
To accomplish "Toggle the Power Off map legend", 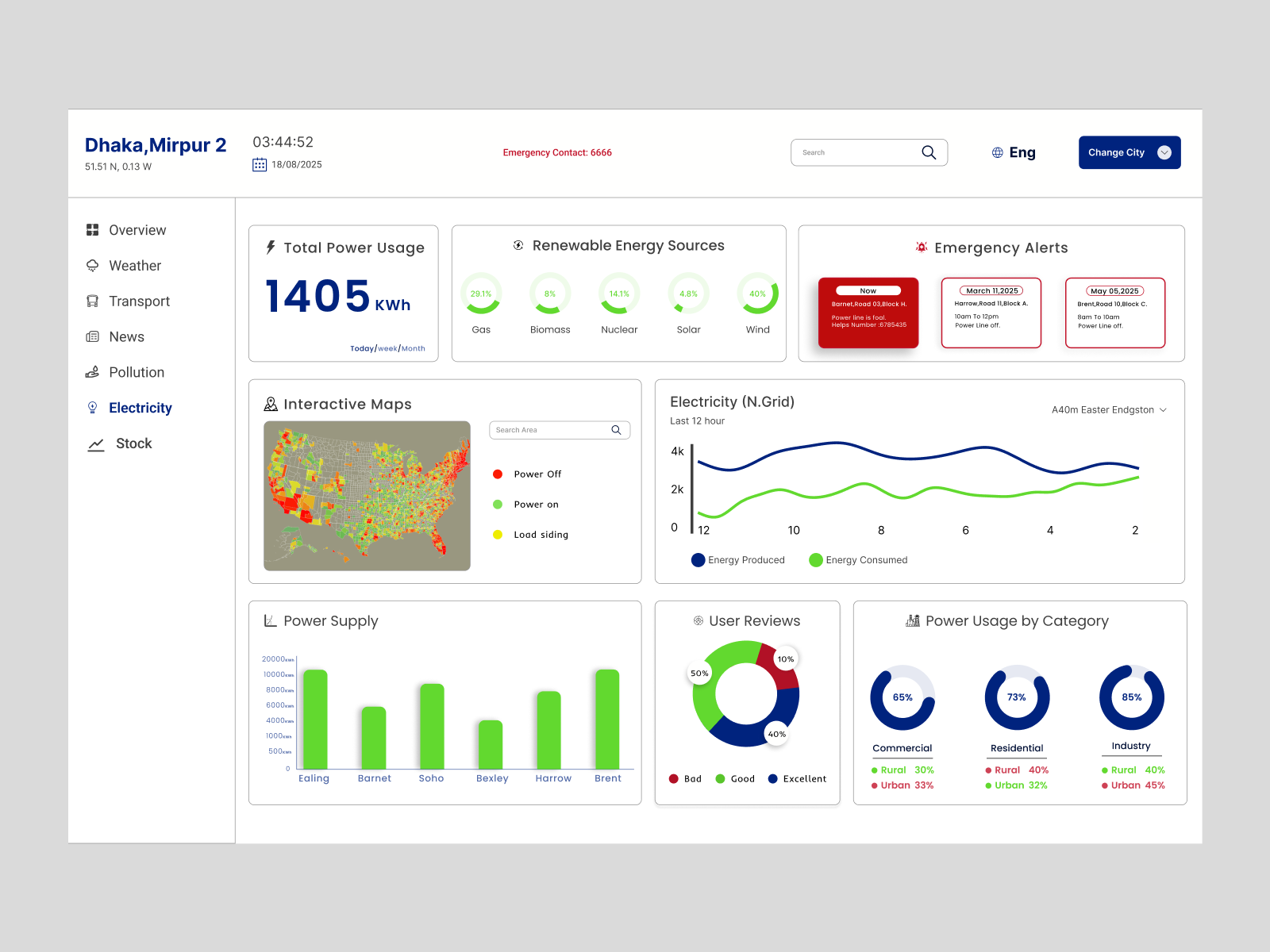I will 498,474.
